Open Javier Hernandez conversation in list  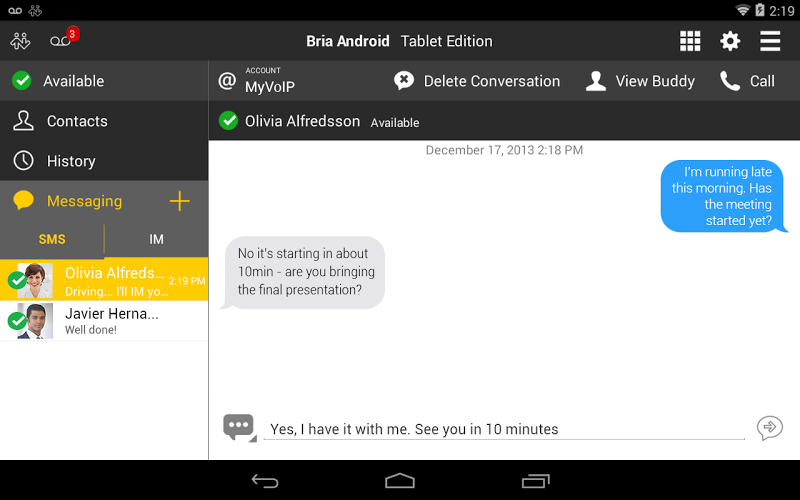point(104,320)
